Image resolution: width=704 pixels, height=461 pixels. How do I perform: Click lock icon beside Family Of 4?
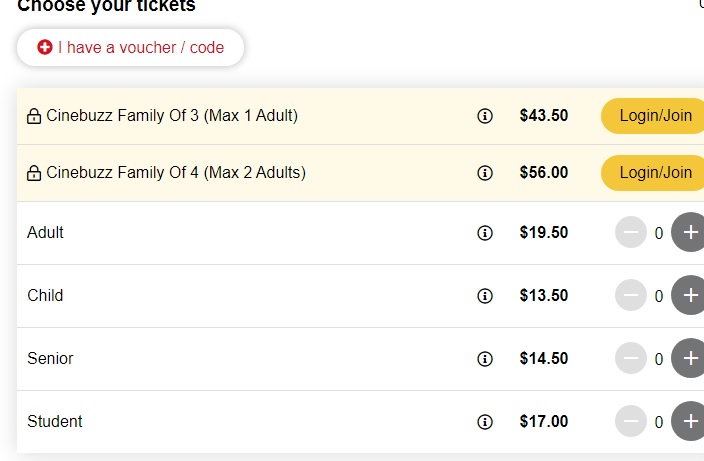tap(34, 173)
